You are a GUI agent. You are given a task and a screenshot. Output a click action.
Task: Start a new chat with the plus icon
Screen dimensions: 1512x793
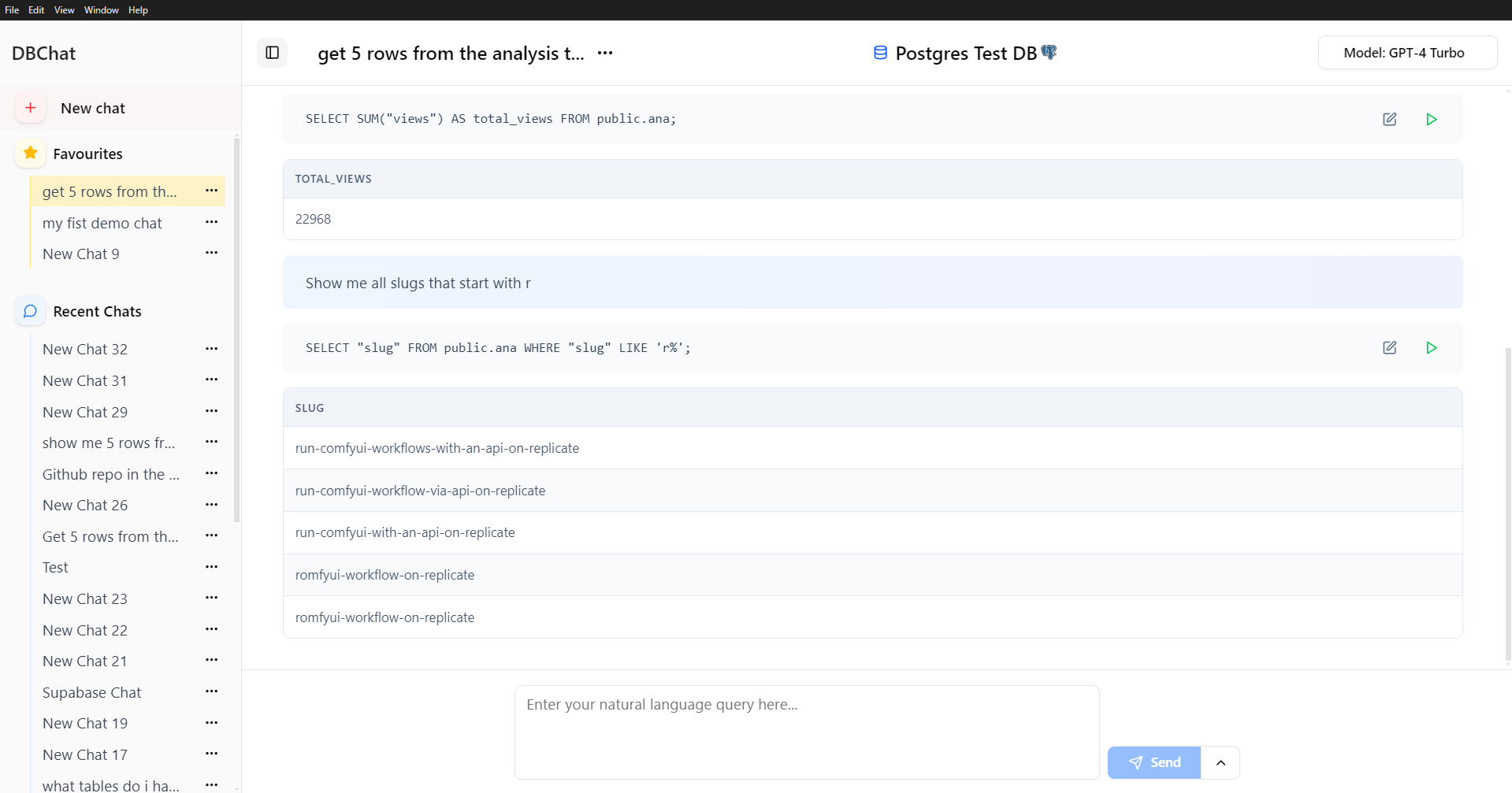pos(30,108)
